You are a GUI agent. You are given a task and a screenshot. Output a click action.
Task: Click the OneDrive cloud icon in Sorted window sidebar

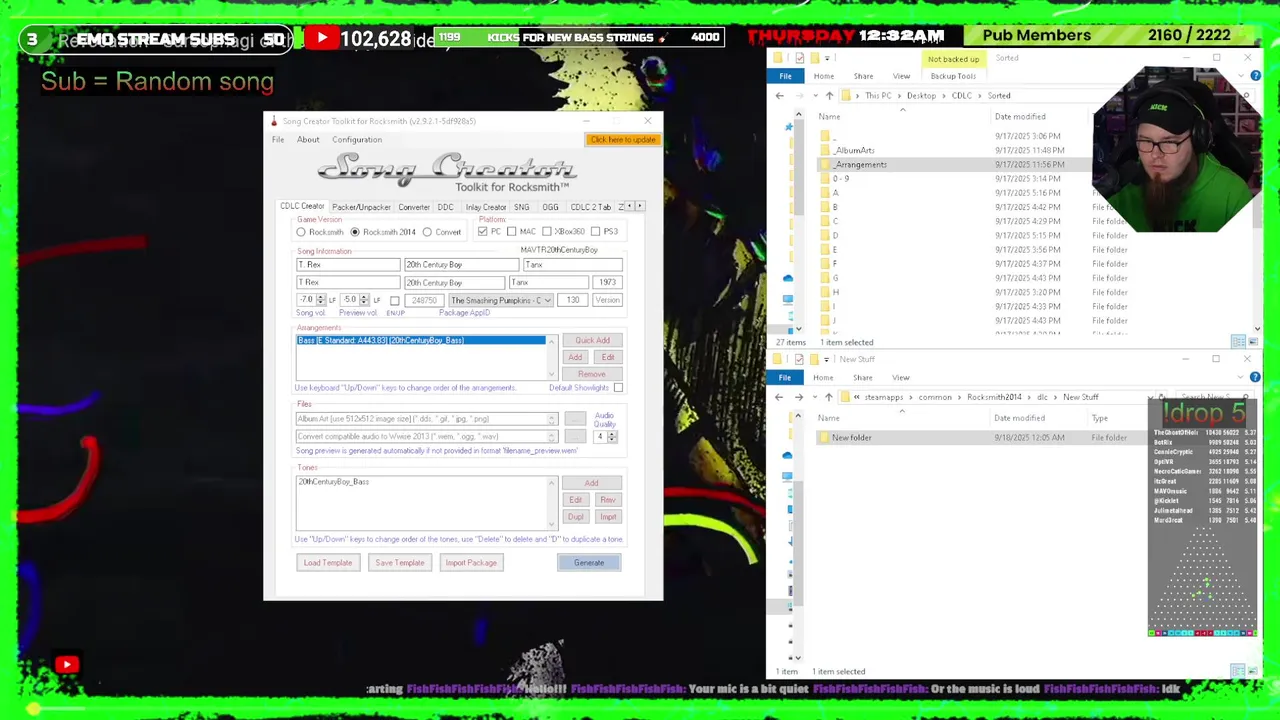[788, 278]
